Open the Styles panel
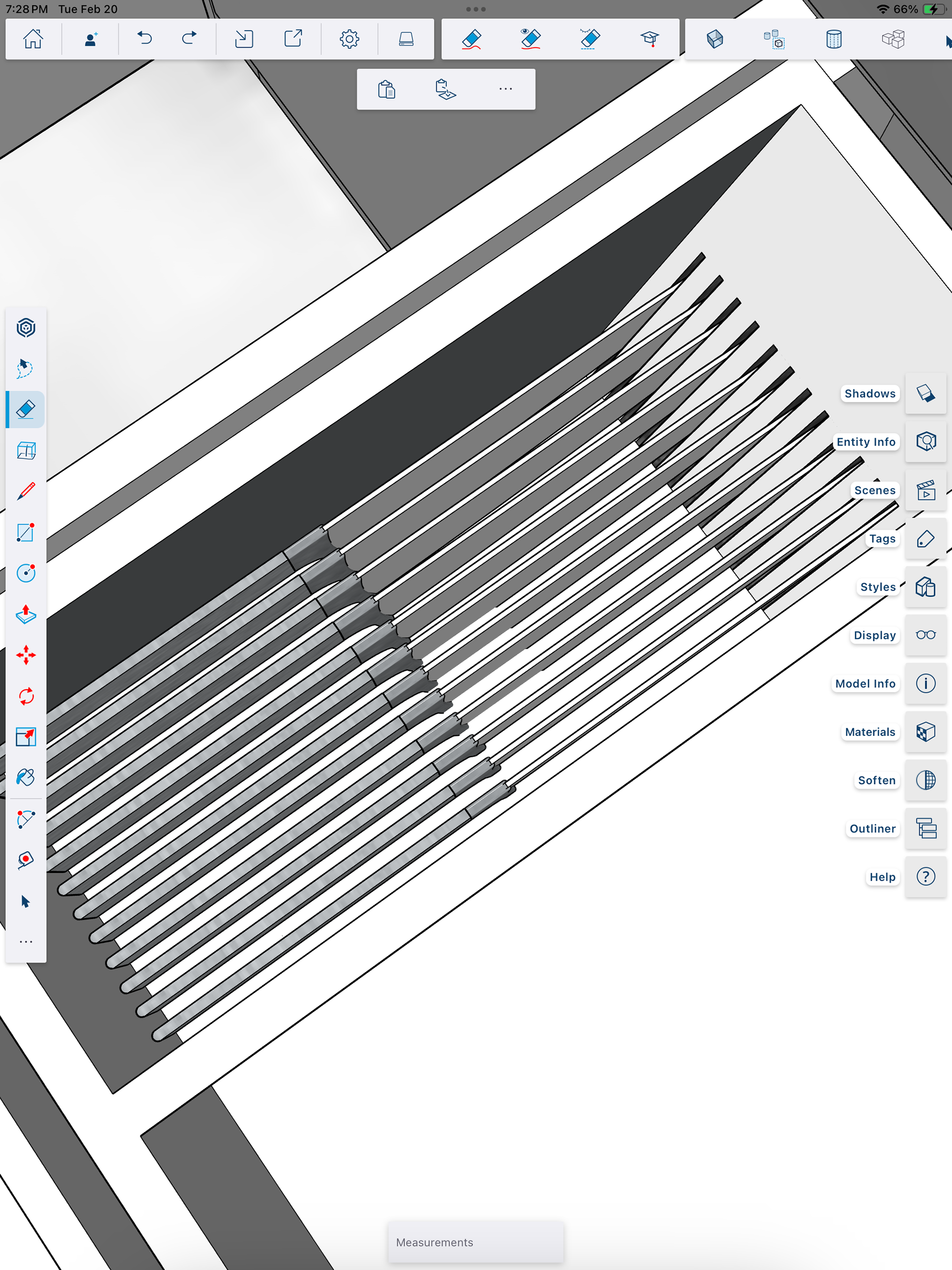952x1270 pixels. [926, 587]
